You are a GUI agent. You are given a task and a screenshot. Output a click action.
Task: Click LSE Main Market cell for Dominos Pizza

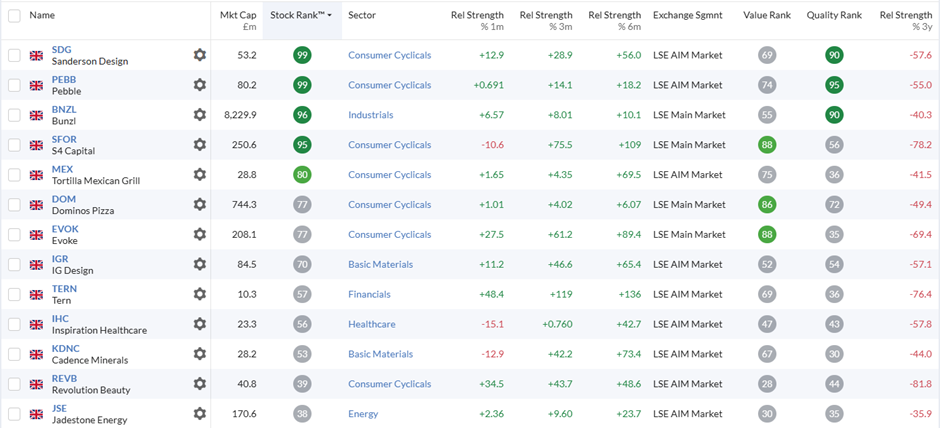[x=689, y=205]
